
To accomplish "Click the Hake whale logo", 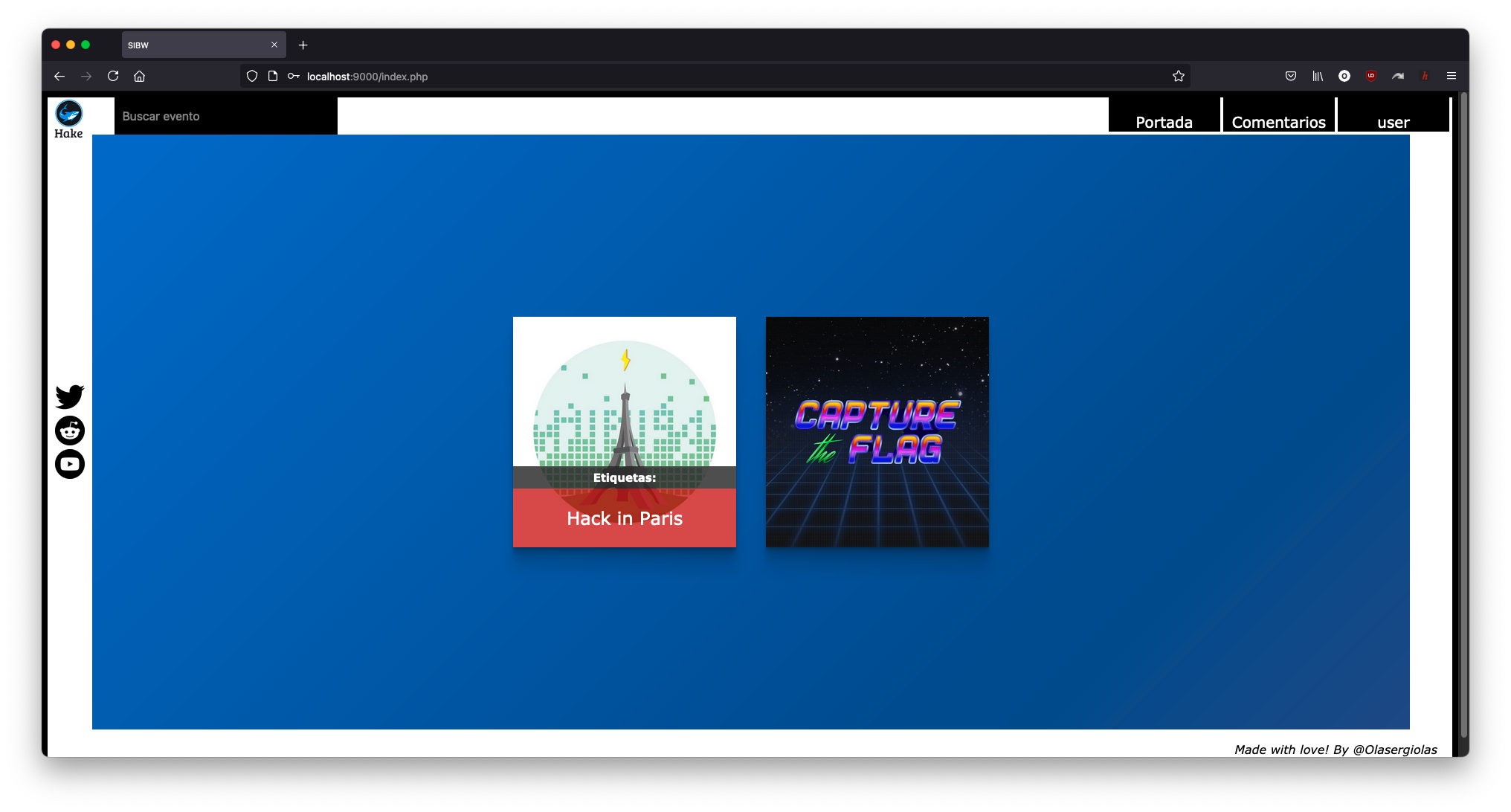I will tap(68, 114).
